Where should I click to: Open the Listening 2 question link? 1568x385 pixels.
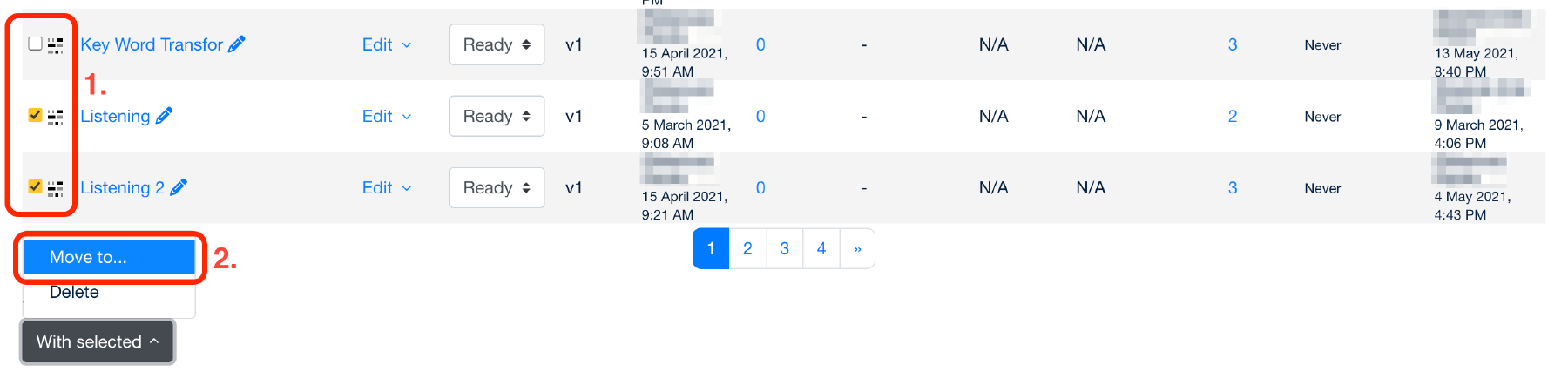122,187
